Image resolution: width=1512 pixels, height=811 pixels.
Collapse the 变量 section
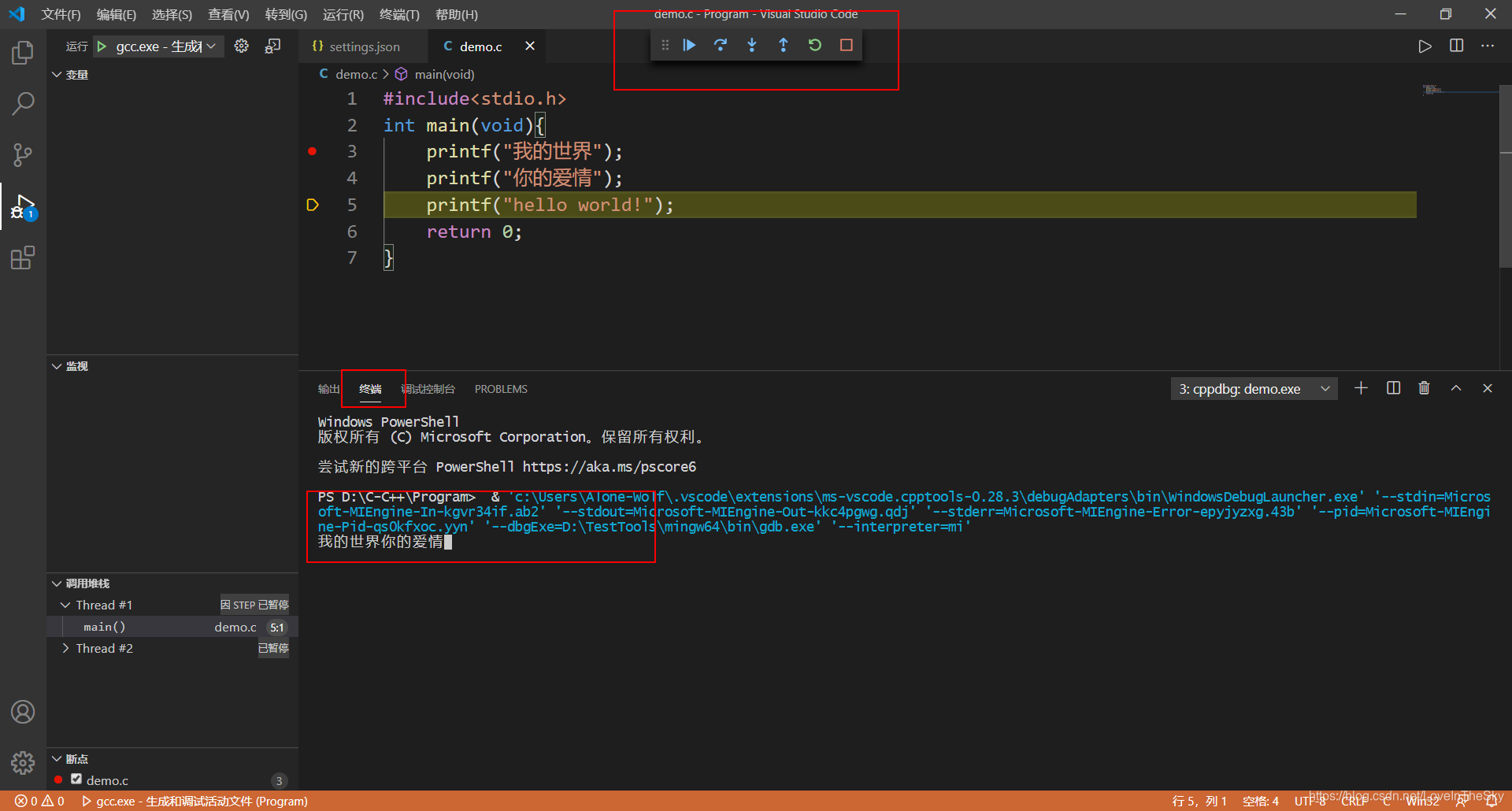click(57, 75)
